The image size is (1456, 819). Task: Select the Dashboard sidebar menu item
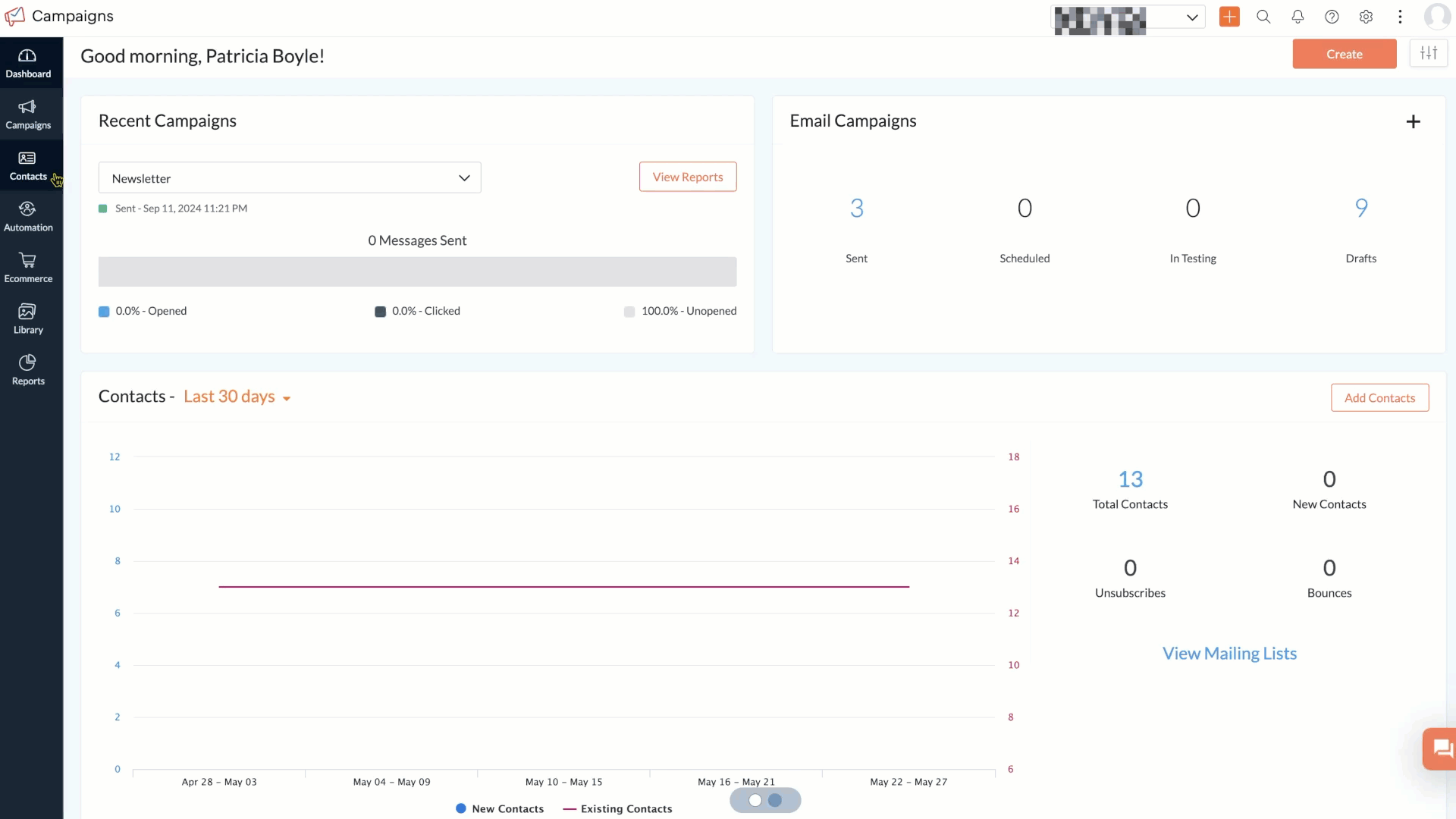(28, 63)
